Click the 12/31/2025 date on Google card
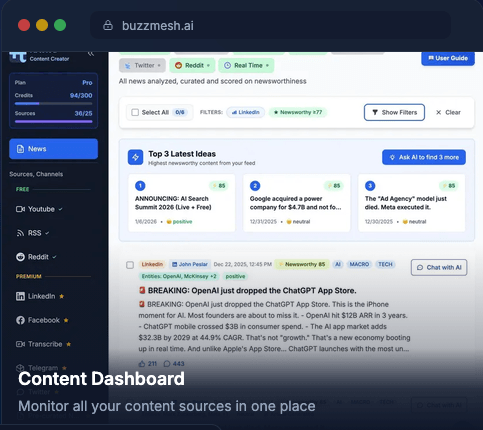The image size is (483, 430). 263,222
